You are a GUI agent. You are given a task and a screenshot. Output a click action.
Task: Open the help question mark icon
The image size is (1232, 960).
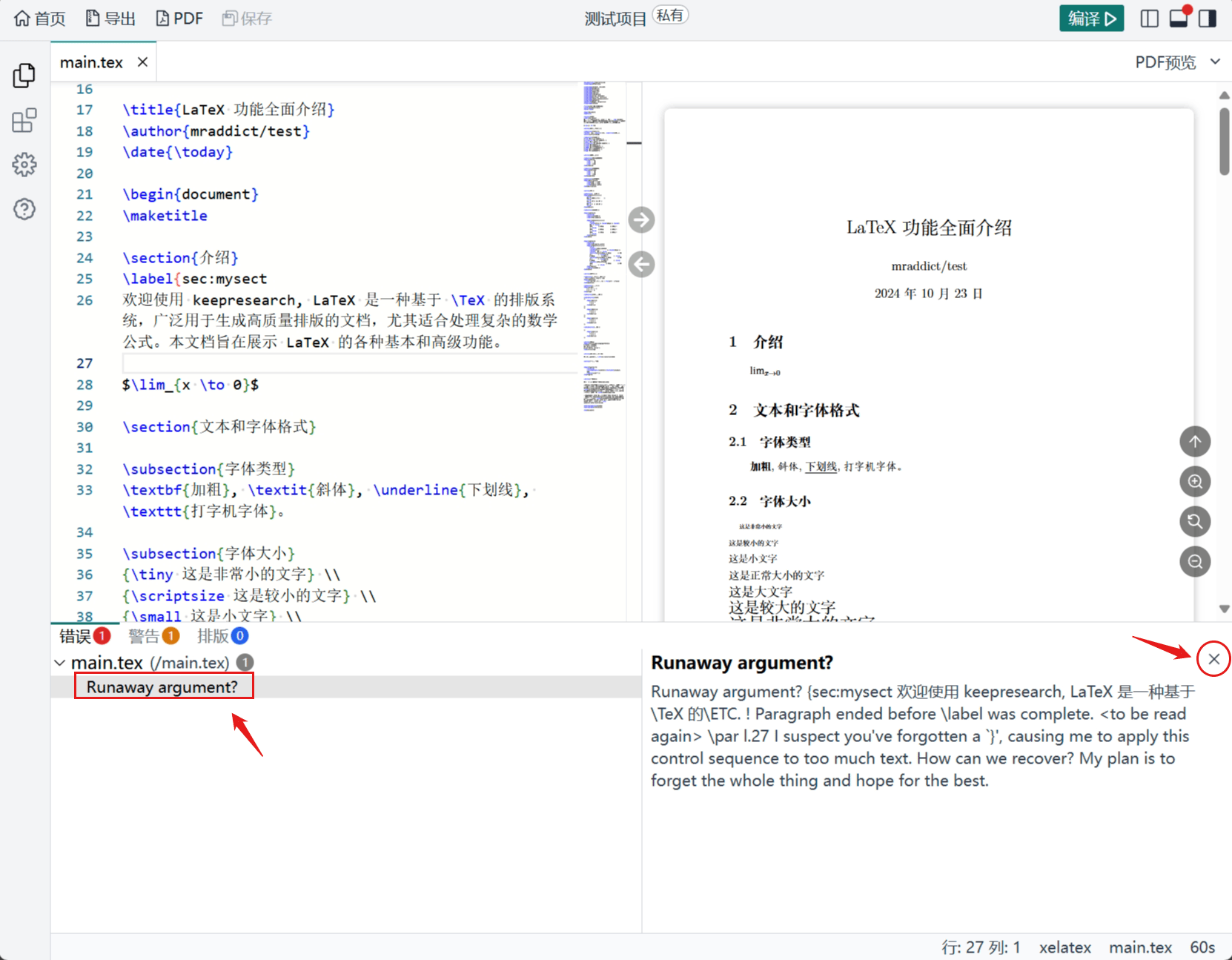(24, 209)
